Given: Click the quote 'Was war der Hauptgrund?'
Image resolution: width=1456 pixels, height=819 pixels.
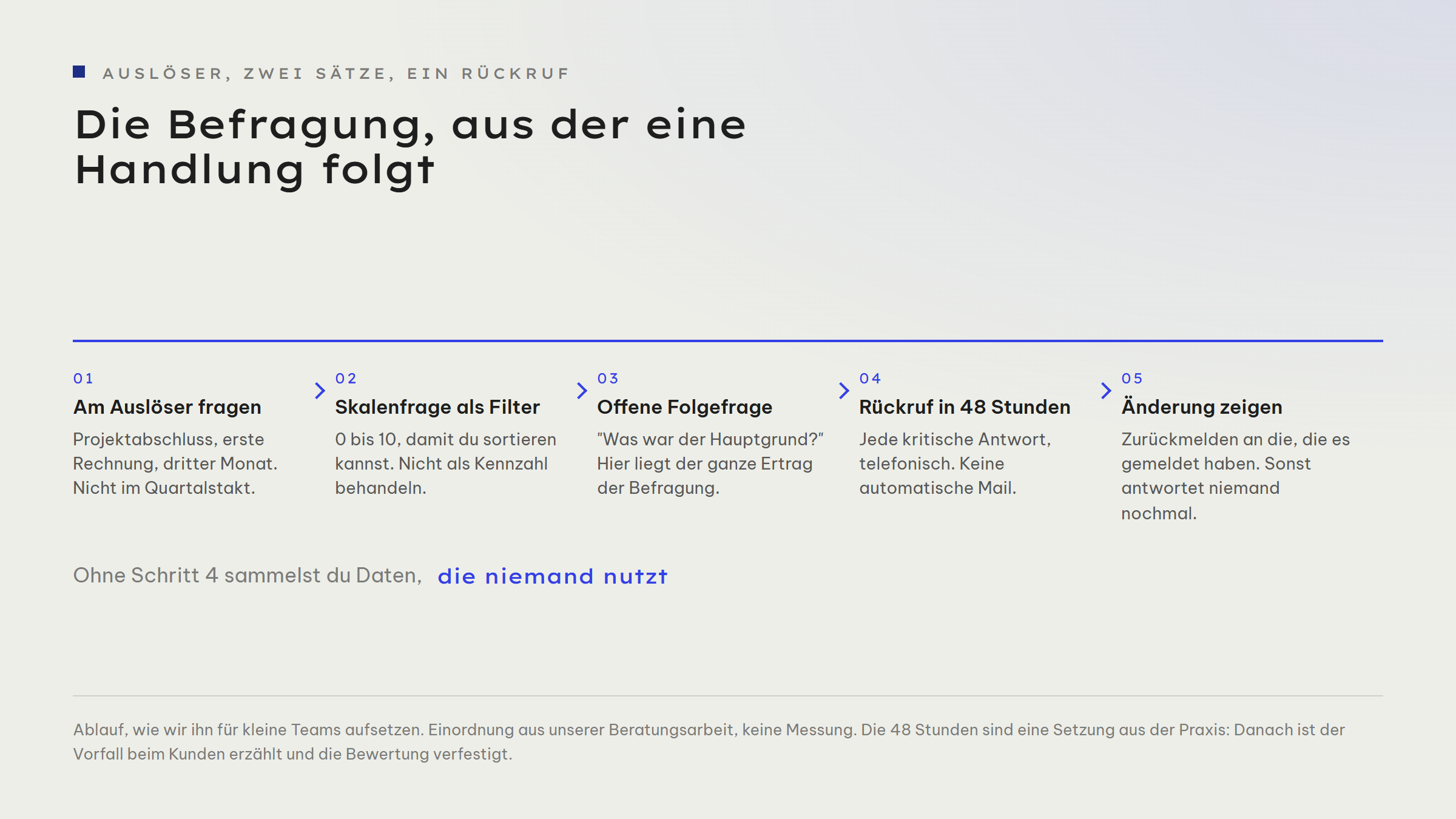Looking at the screenshot, I should click(x=710, y=439).
